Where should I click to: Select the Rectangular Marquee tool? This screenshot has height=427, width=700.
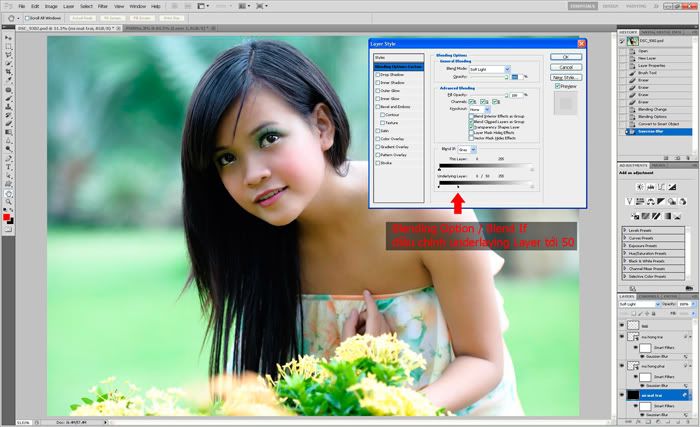(x=8, y=46)
